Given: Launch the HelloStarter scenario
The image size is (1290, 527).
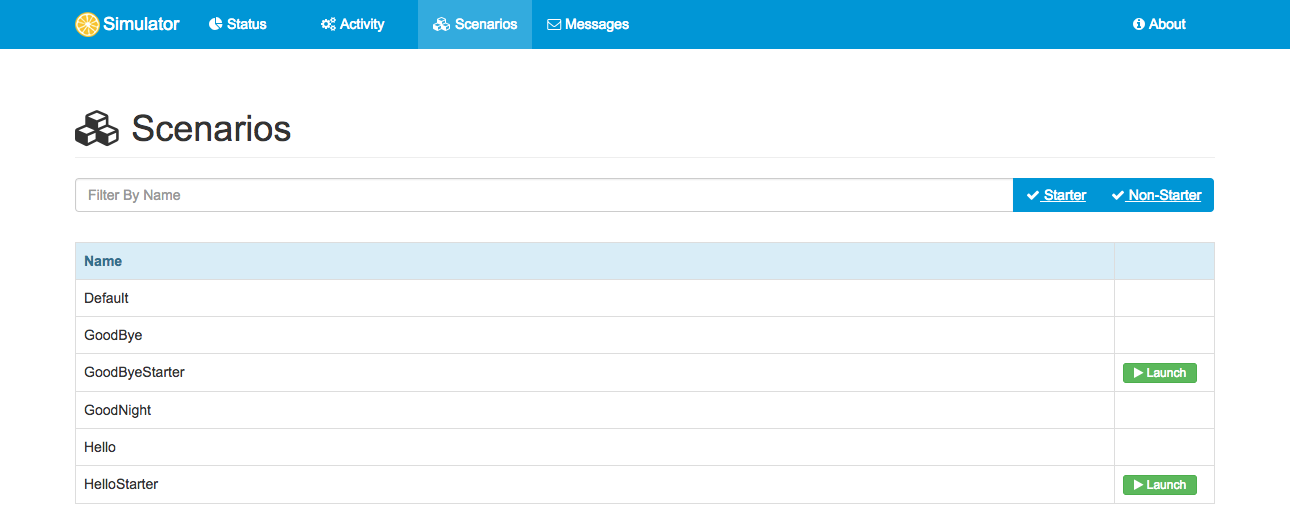Looking at the screenshot, I should pyautogui.click(x=1159, y=485).
